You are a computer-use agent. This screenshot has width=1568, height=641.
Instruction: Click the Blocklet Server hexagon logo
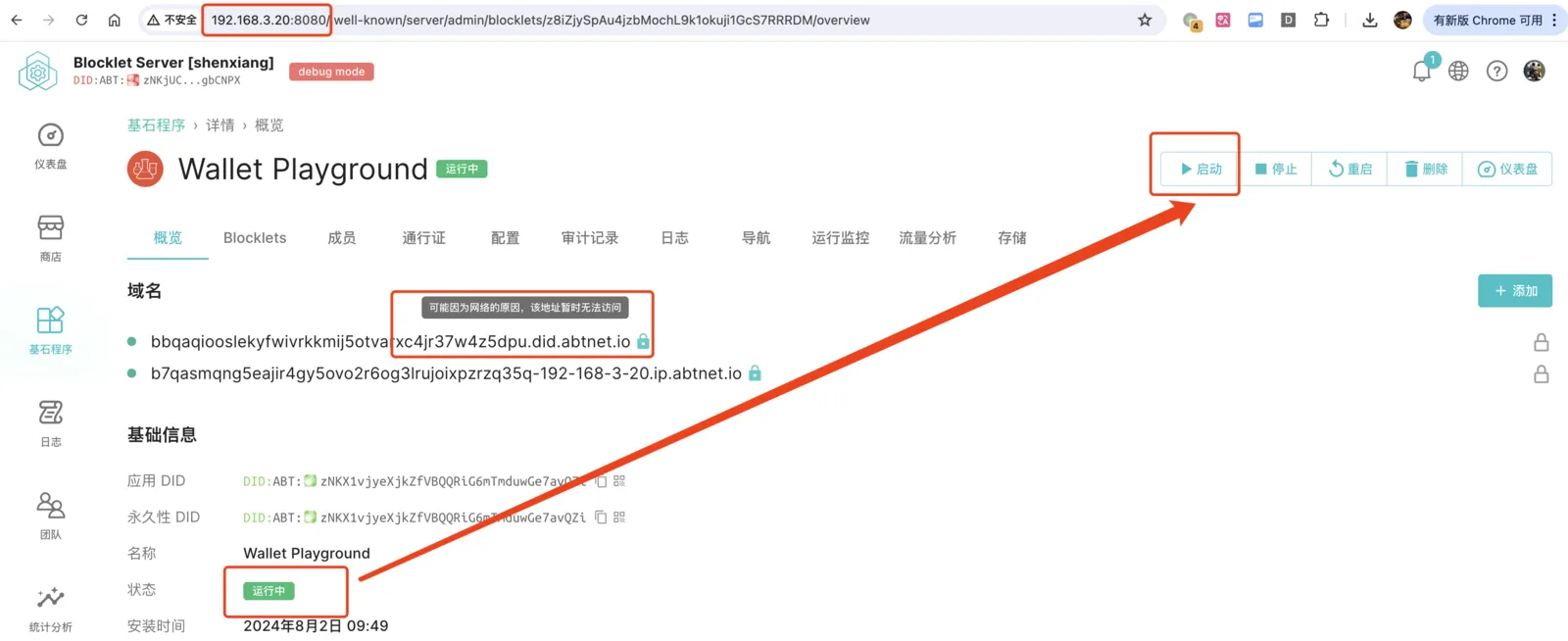tap(38, 72)
